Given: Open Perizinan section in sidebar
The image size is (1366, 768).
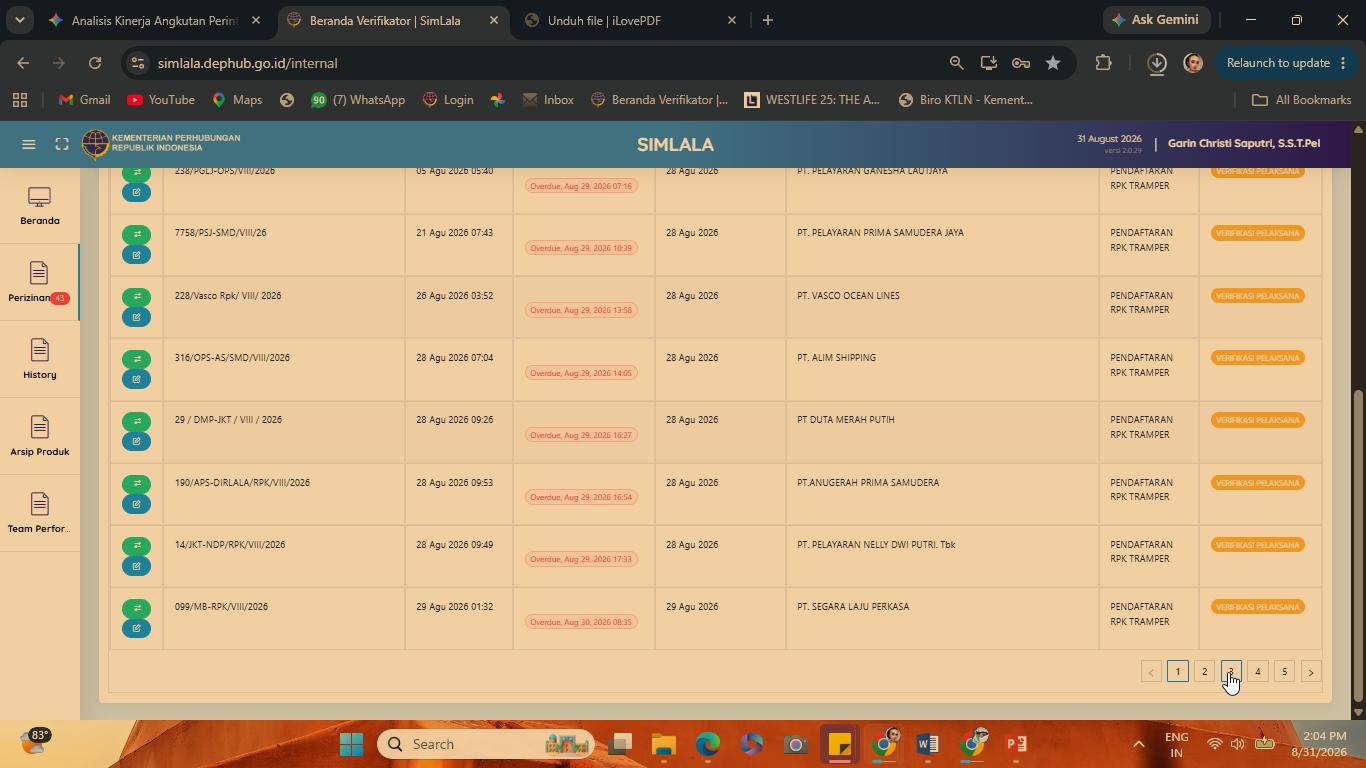Looking at the screenshot, I should click(40, 283).
